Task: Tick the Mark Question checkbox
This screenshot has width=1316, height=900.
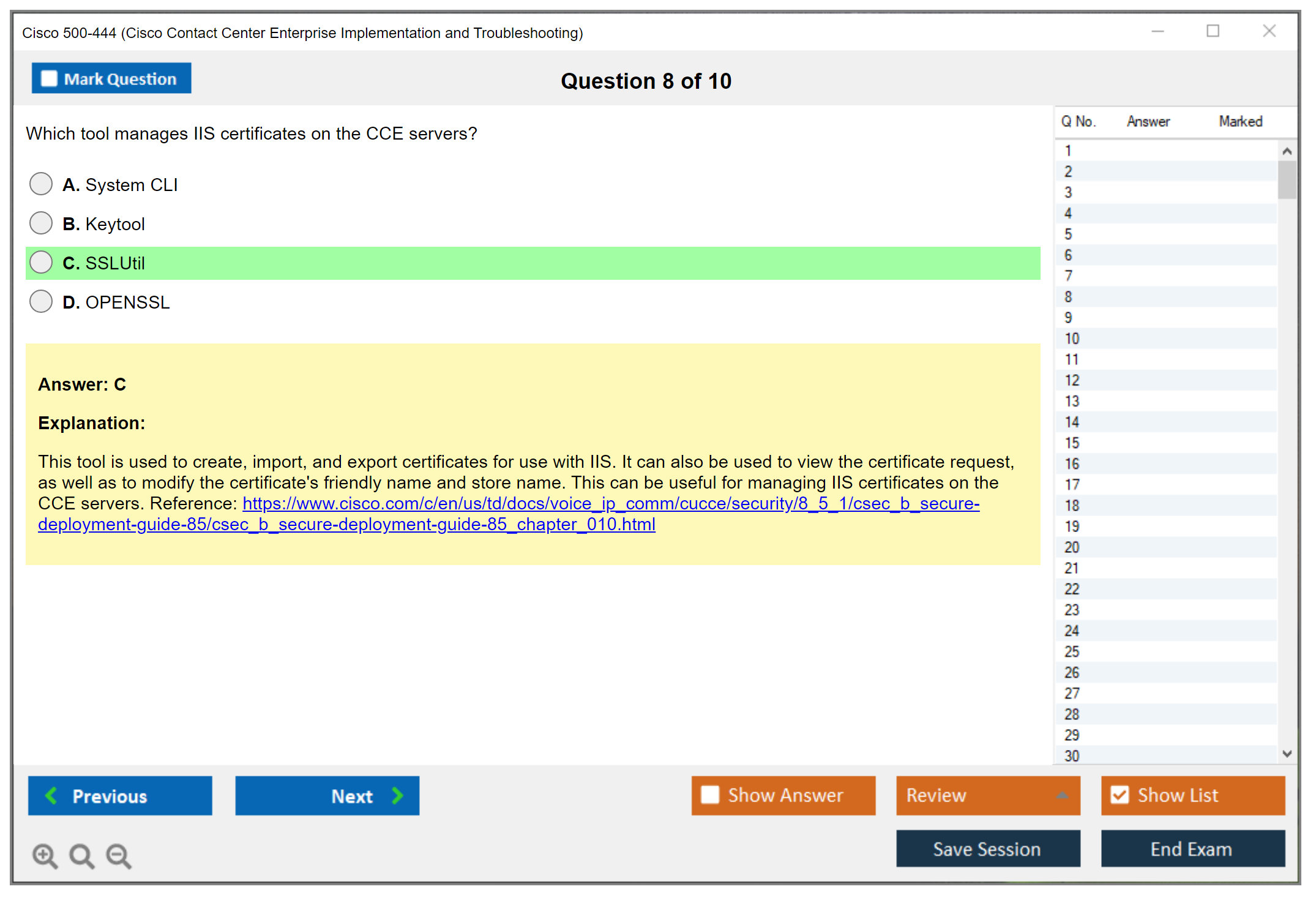Action: (x=49, y=79)
